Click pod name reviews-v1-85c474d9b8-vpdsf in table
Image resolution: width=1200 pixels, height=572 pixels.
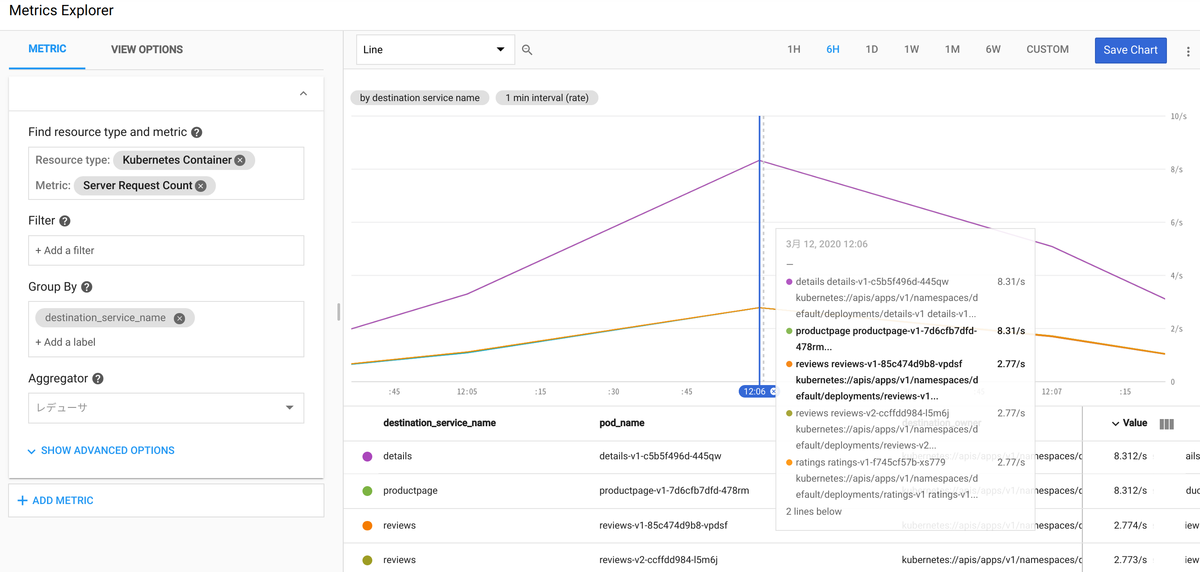click(663, 525)
